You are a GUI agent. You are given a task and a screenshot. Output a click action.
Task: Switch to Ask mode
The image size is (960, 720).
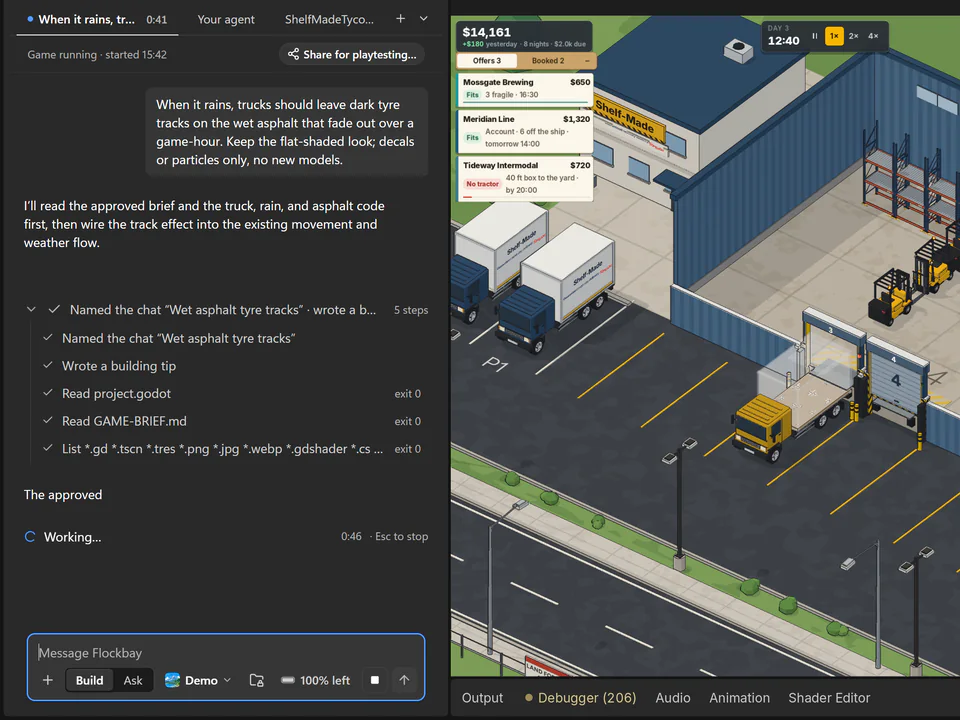pos(133,680)
